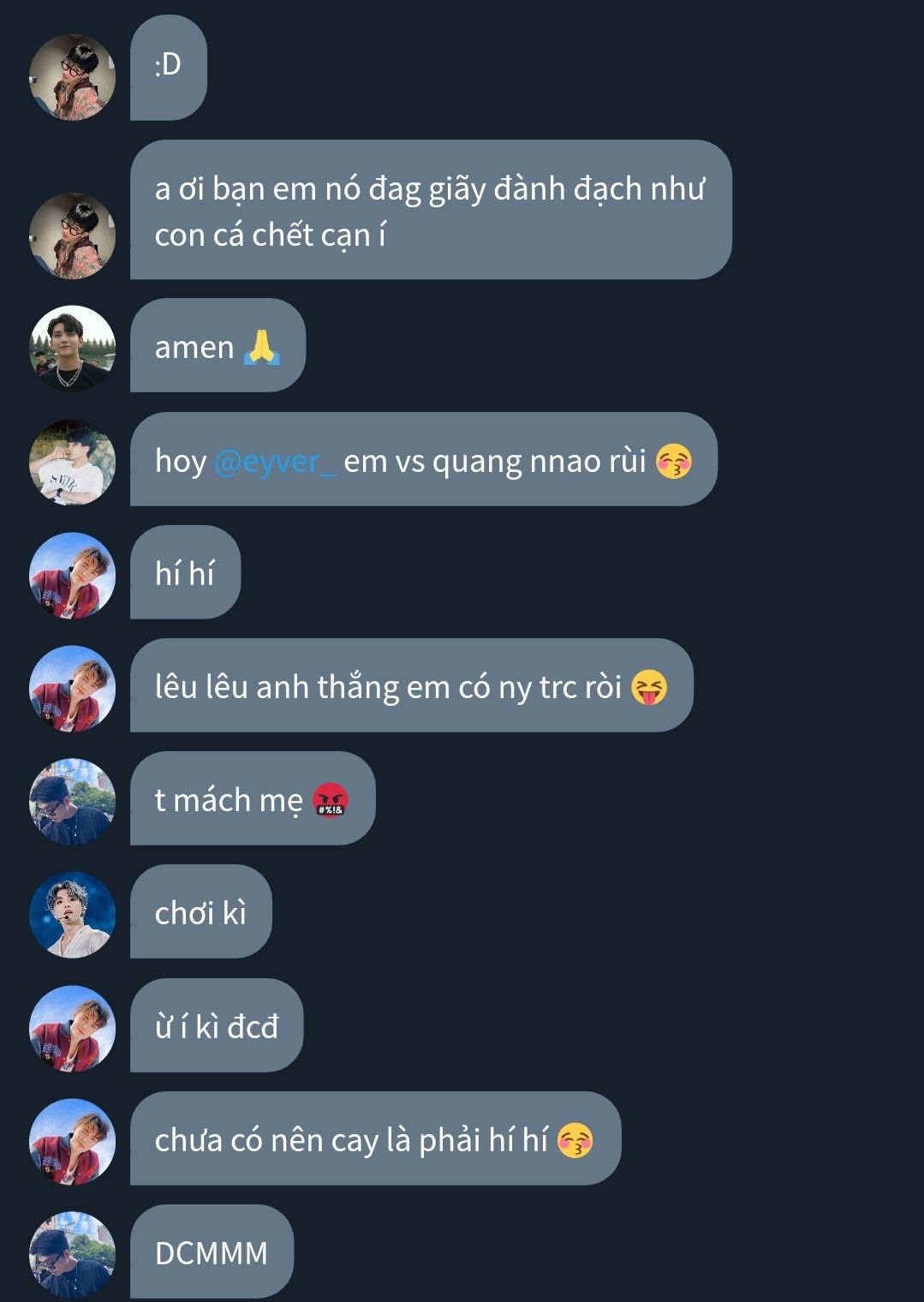Tap avatar beside the "hoy @eyver_" message
Viewport: 924px width, 1302px height.
pyautogui.click(x=72, y=462)
